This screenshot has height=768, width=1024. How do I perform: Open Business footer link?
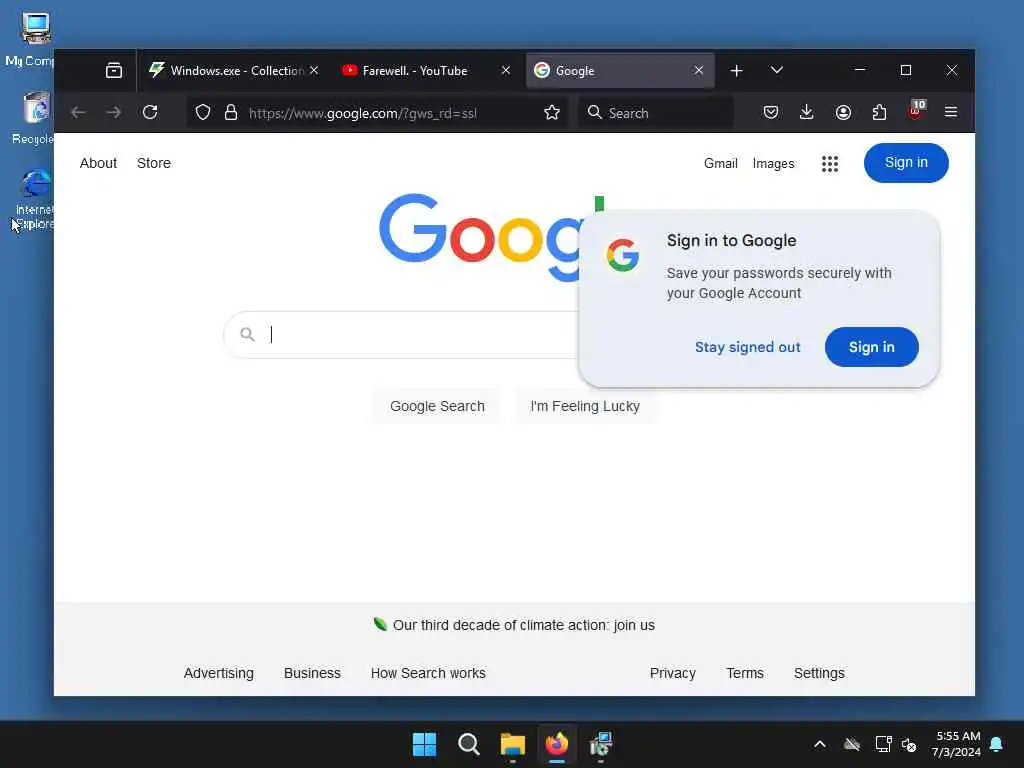[x=312, y=673]
